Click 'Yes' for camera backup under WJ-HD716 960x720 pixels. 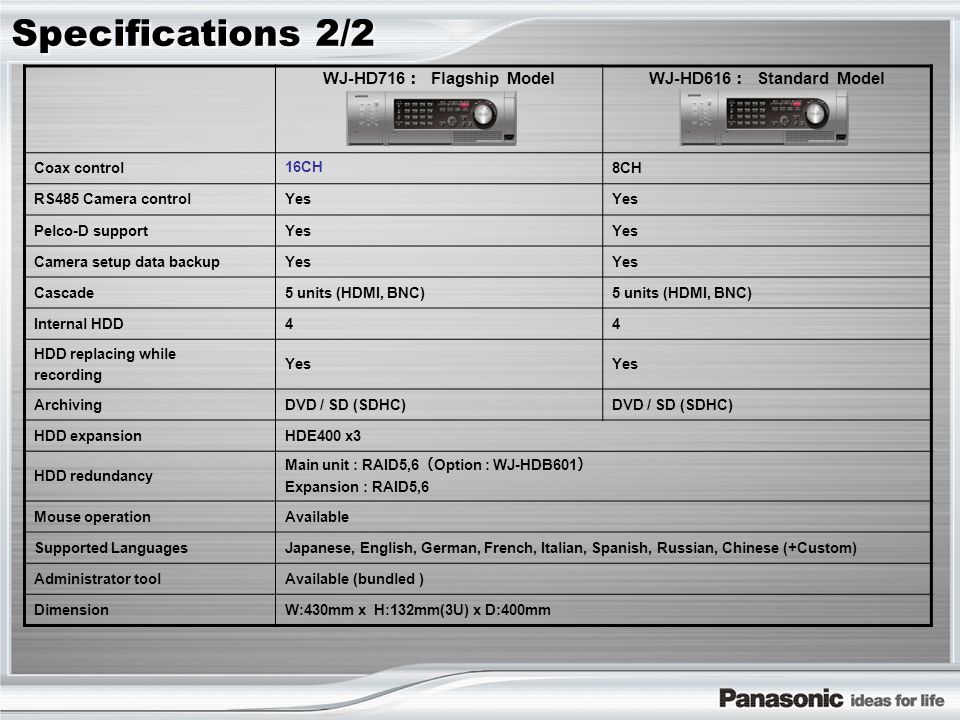298,262
